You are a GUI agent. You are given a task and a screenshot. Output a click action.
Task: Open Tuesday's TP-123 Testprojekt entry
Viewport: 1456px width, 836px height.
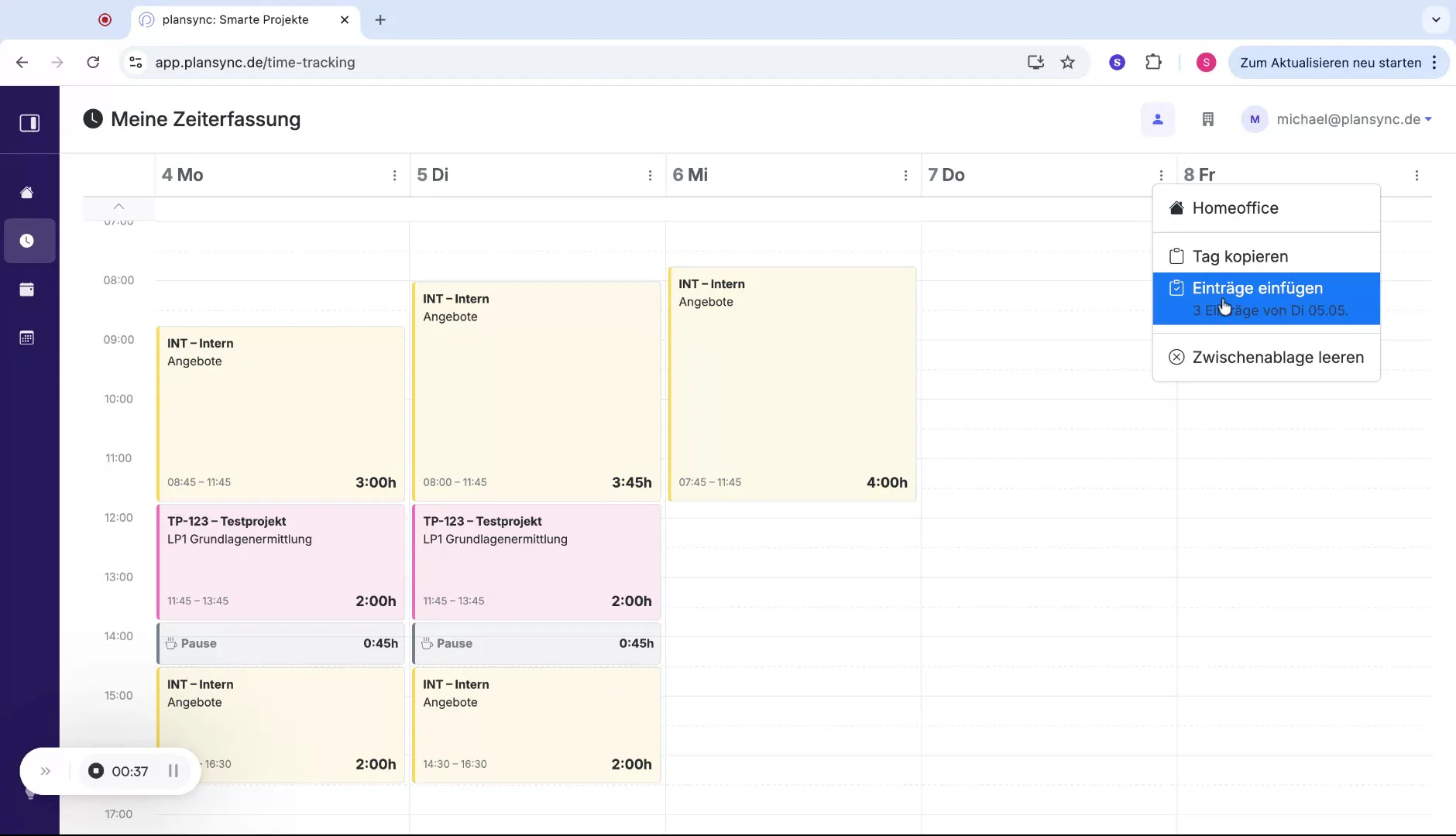click(x=537, y=562)
